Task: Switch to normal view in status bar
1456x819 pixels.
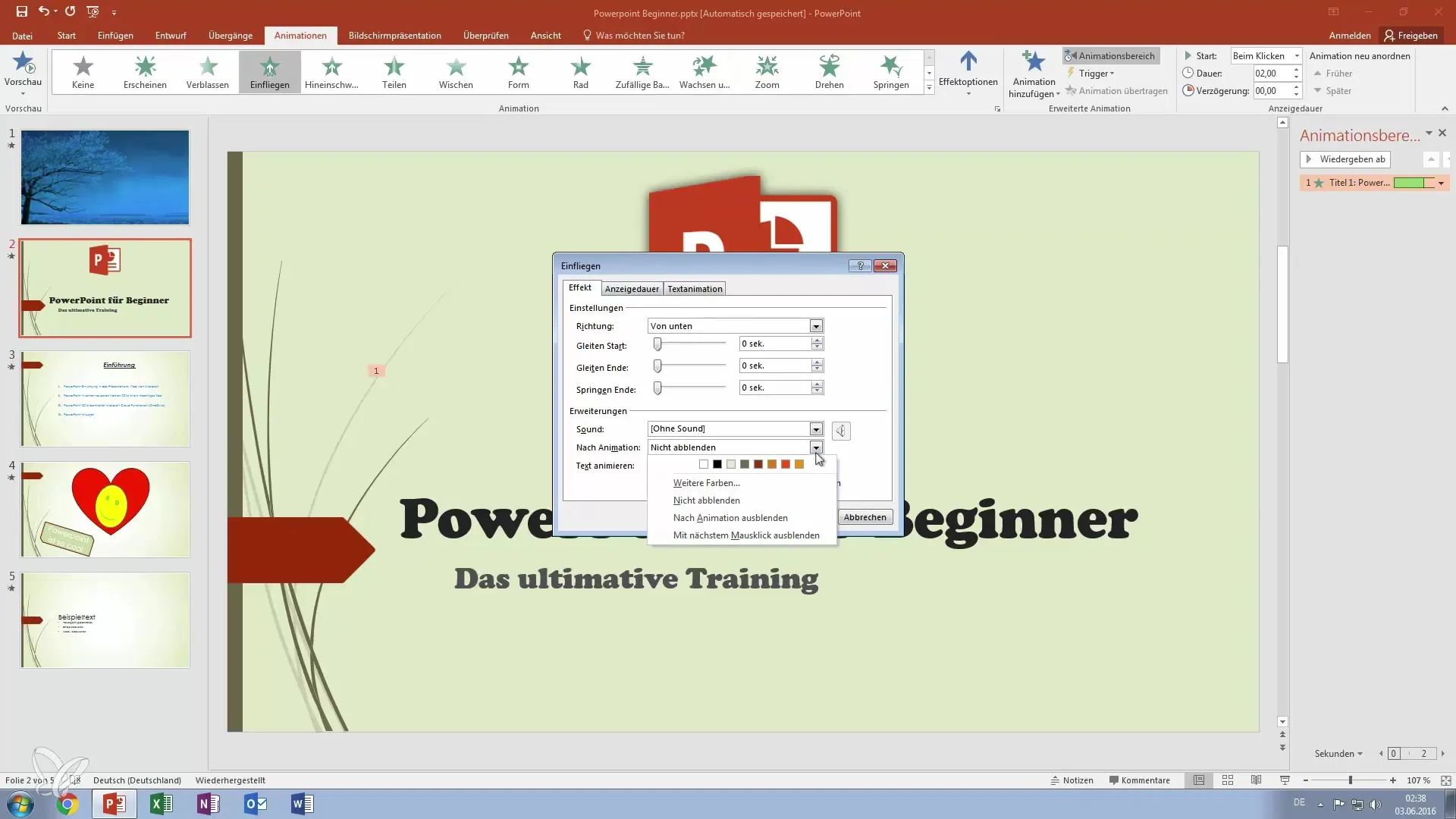Action: 1199,780
